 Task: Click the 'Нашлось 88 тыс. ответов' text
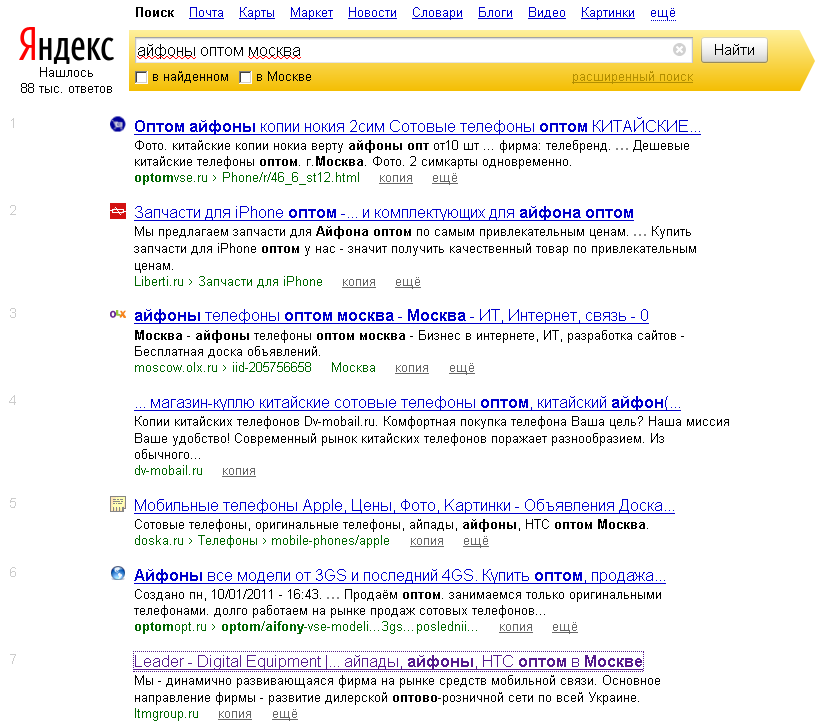66,81
